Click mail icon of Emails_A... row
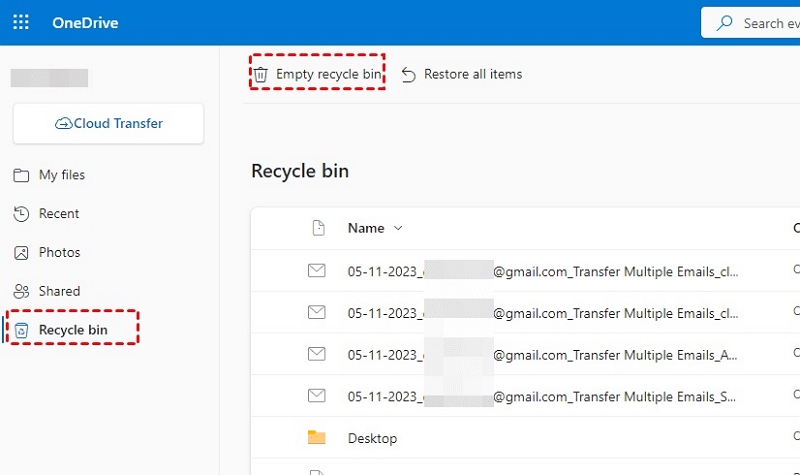 tap(317, 354)
